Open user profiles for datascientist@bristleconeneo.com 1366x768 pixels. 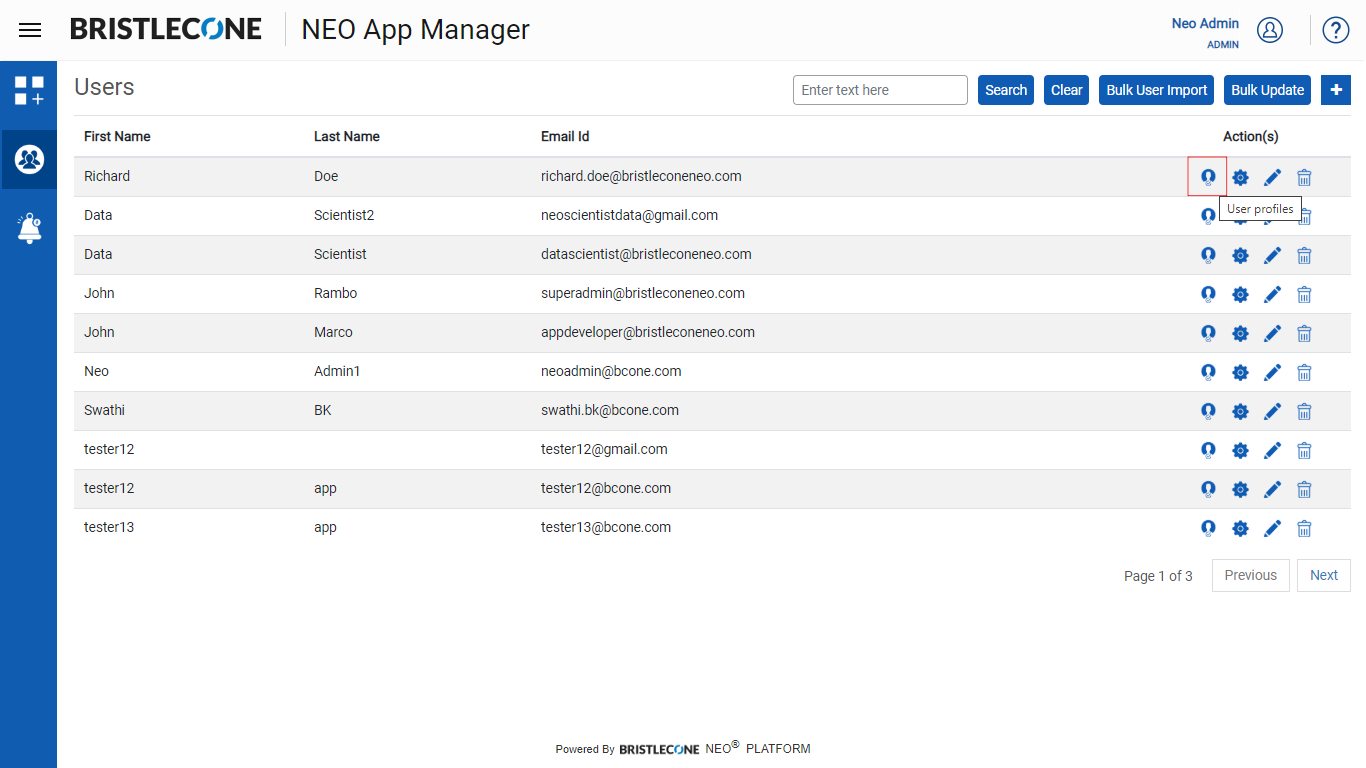[x=1208, y=255]
